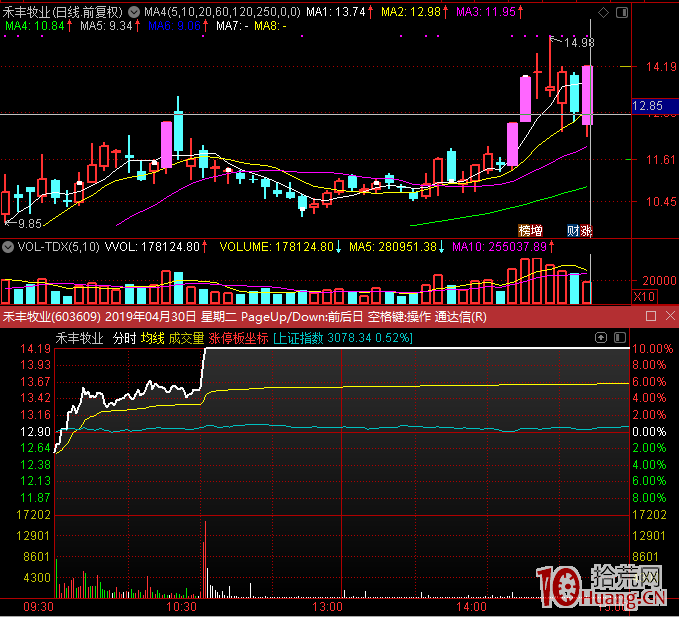Screen dimensions: 679x617
Task: Click the X10 volume scale label
Action: point(644,297)
